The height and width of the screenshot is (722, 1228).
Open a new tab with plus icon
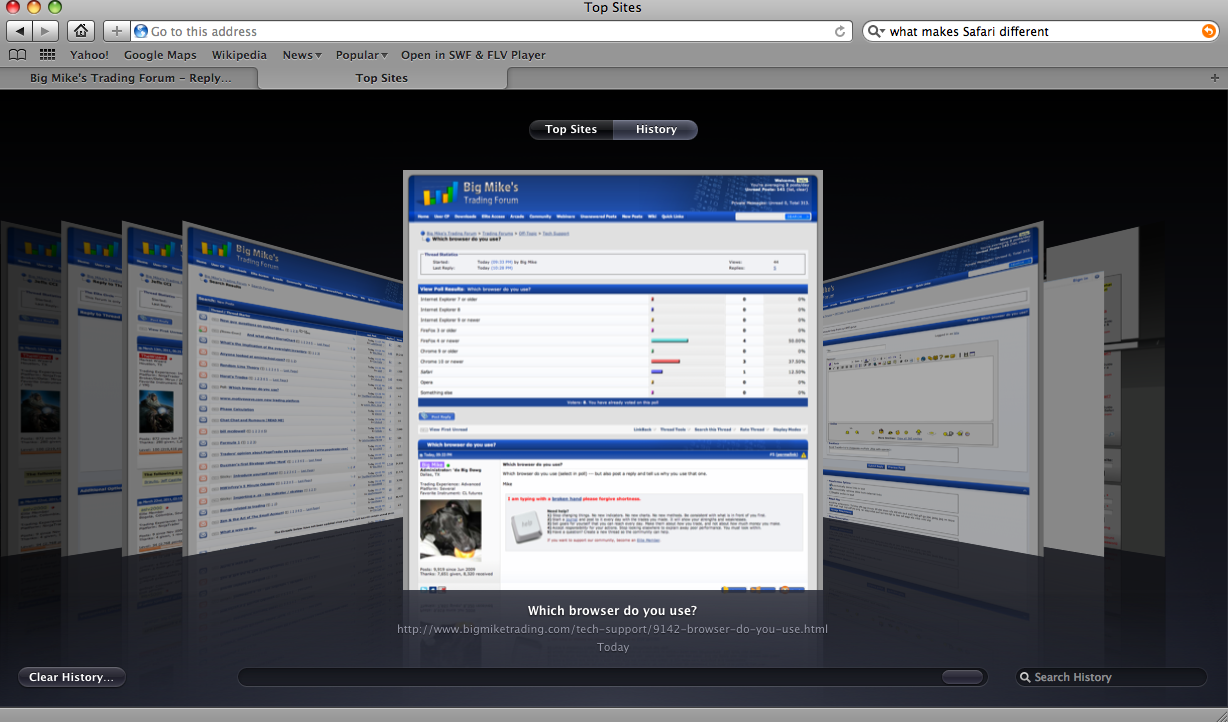click(x=1215, y=77)
